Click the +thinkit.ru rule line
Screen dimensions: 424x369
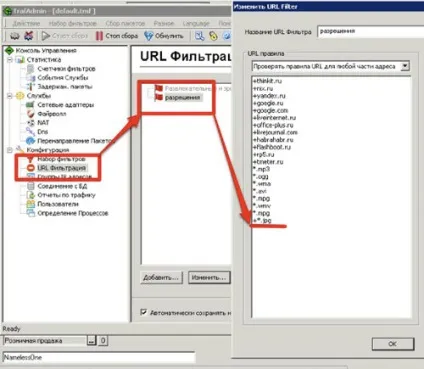click(x=268, y=81)
